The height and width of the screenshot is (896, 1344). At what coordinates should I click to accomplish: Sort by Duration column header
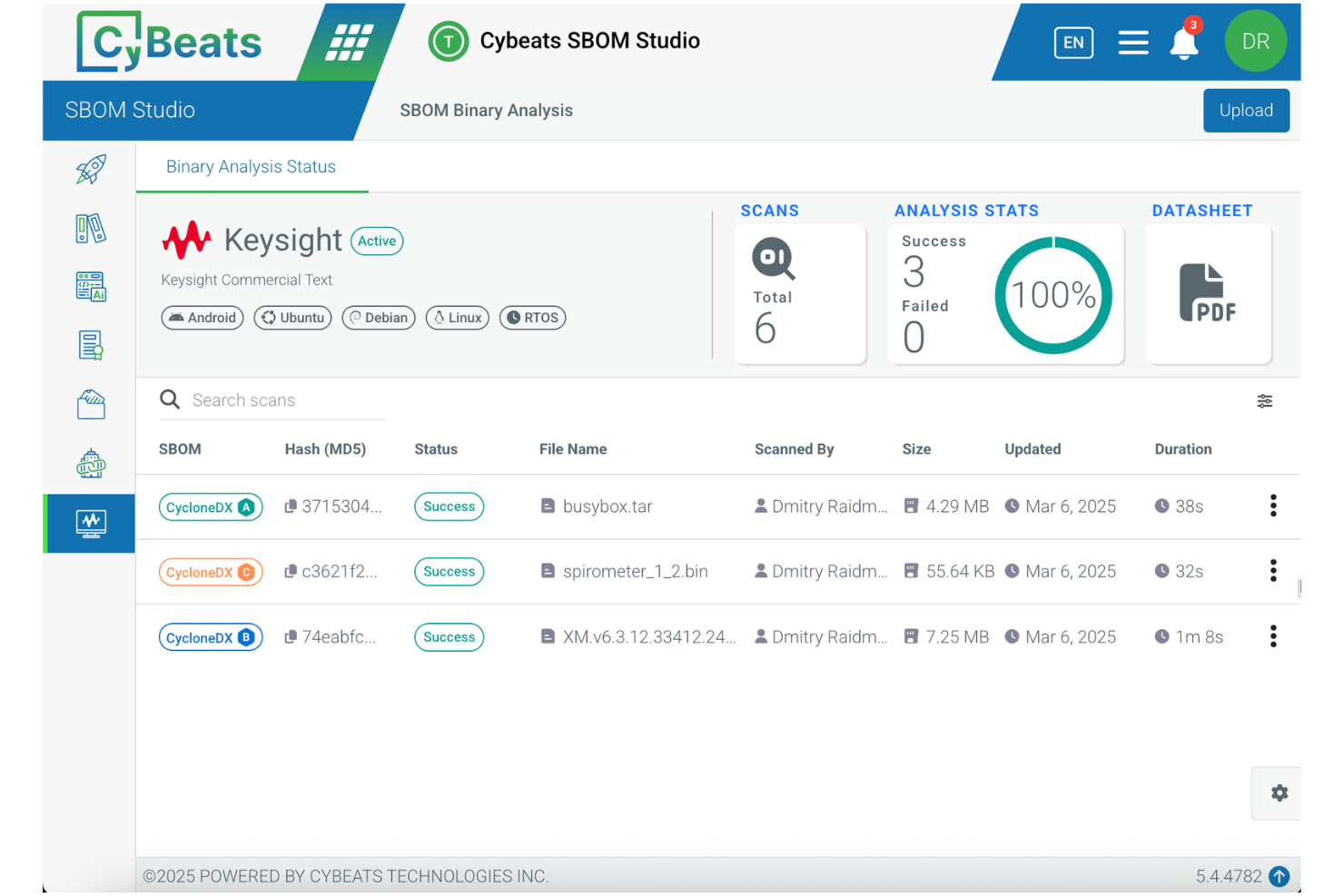coord(1182,449)
